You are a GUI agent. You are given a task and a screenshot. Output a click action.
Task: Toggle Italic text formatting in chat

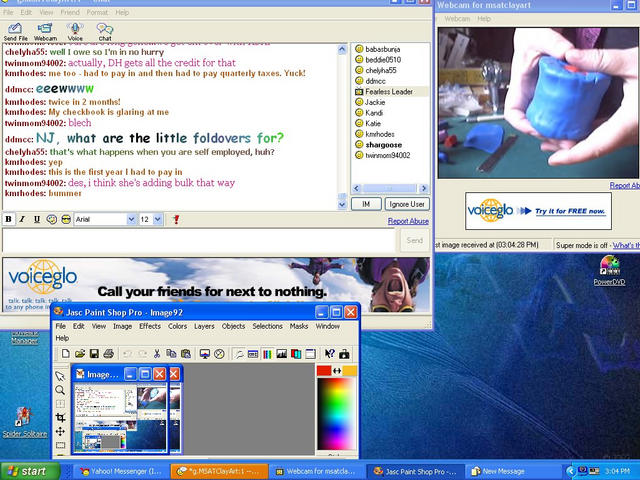[x=22, y=219]
